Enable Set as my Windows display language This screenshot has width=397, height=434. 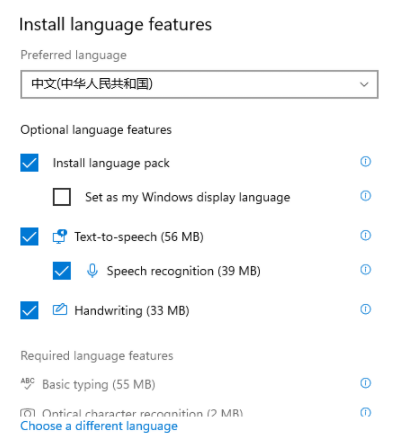click(62, 197)
